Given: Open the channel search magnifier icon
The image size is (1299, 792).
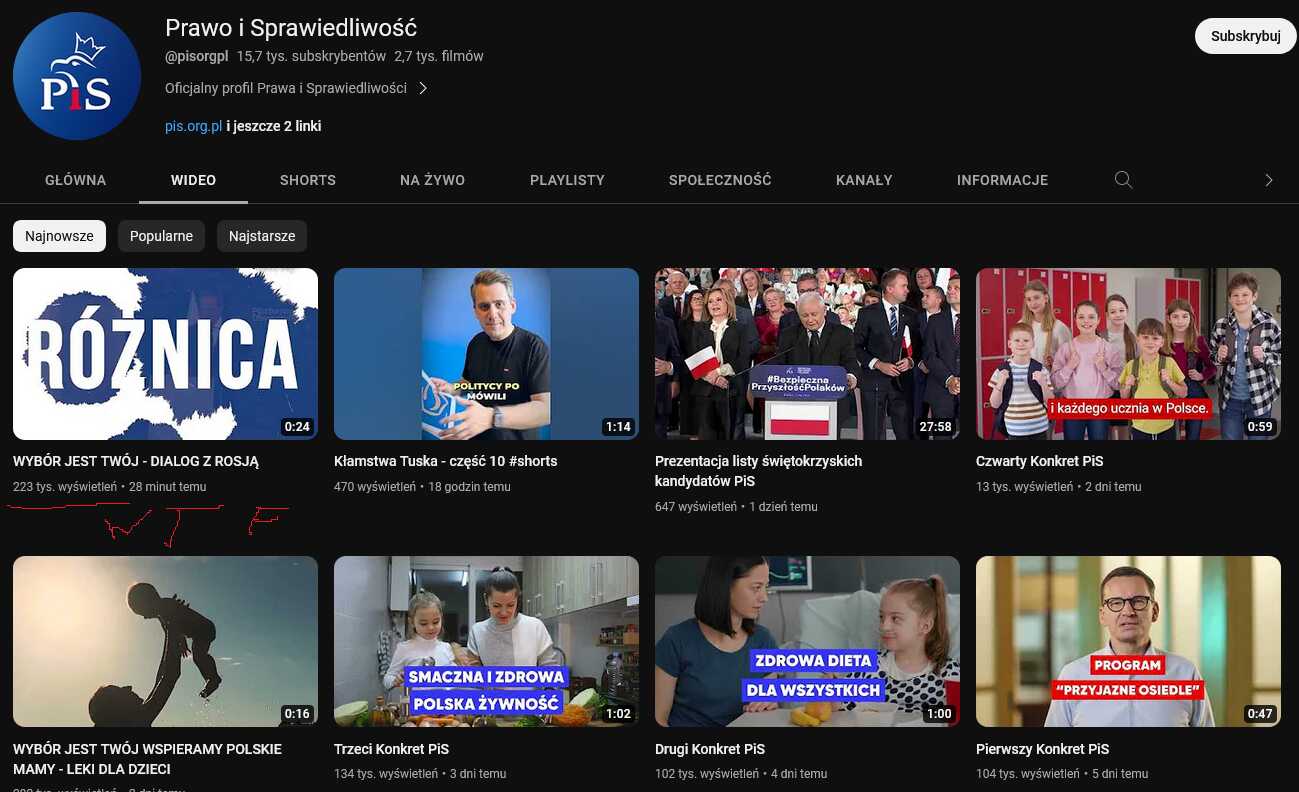Looking at the screenshot, I should click(1123, 180).
